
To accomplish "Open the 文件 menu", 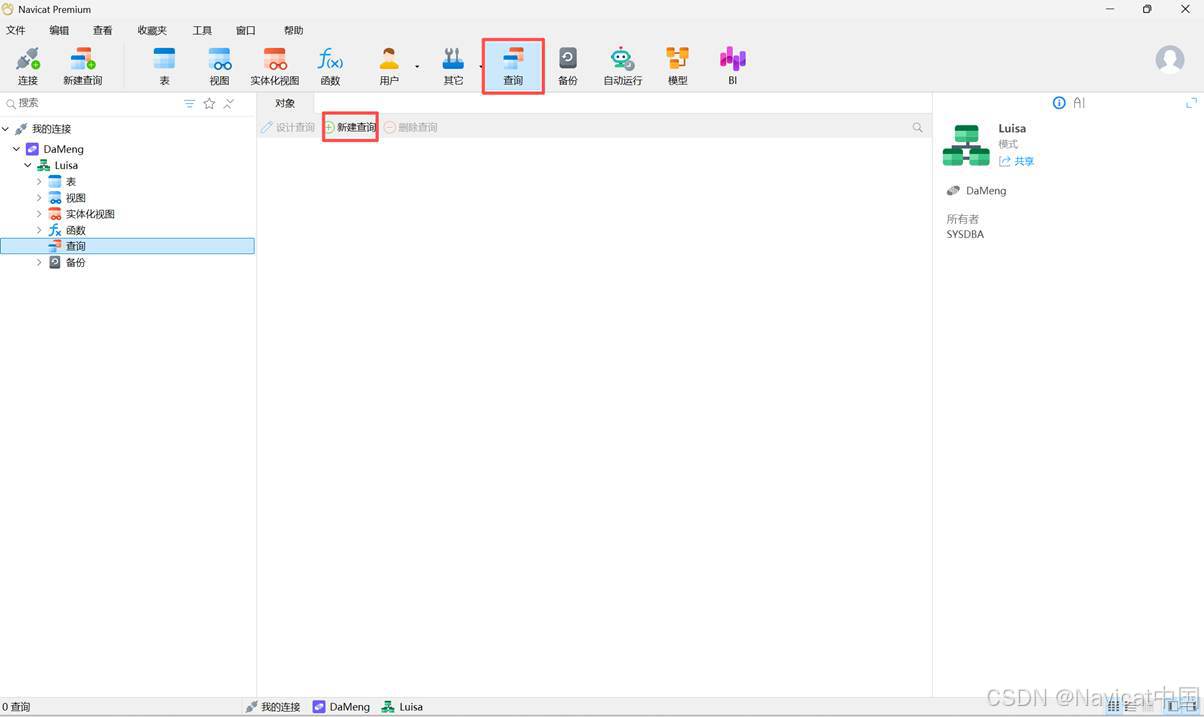I will tap(15, 31).
